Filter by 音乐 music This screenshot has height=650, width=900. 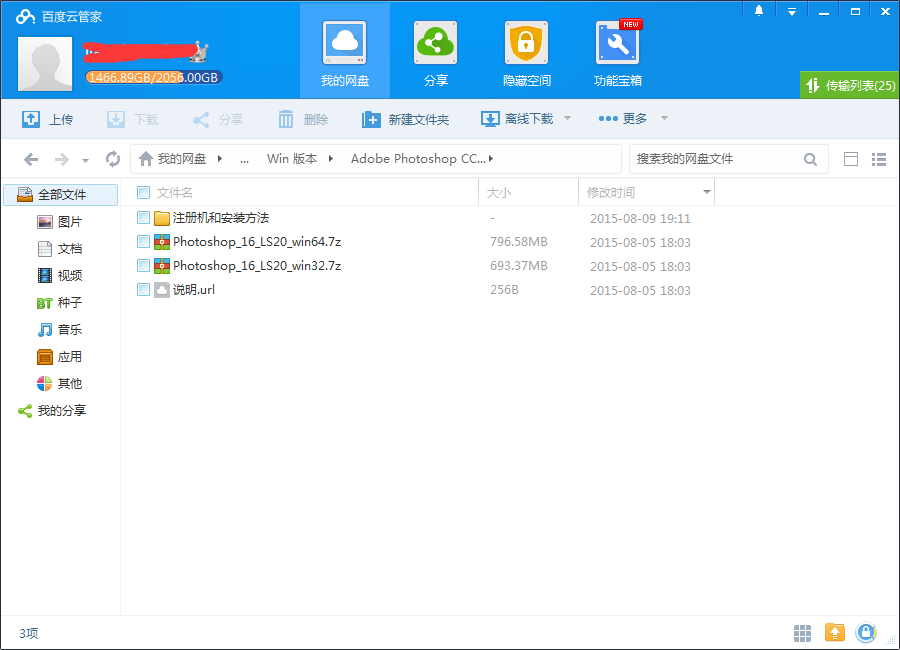pos(60,330)
